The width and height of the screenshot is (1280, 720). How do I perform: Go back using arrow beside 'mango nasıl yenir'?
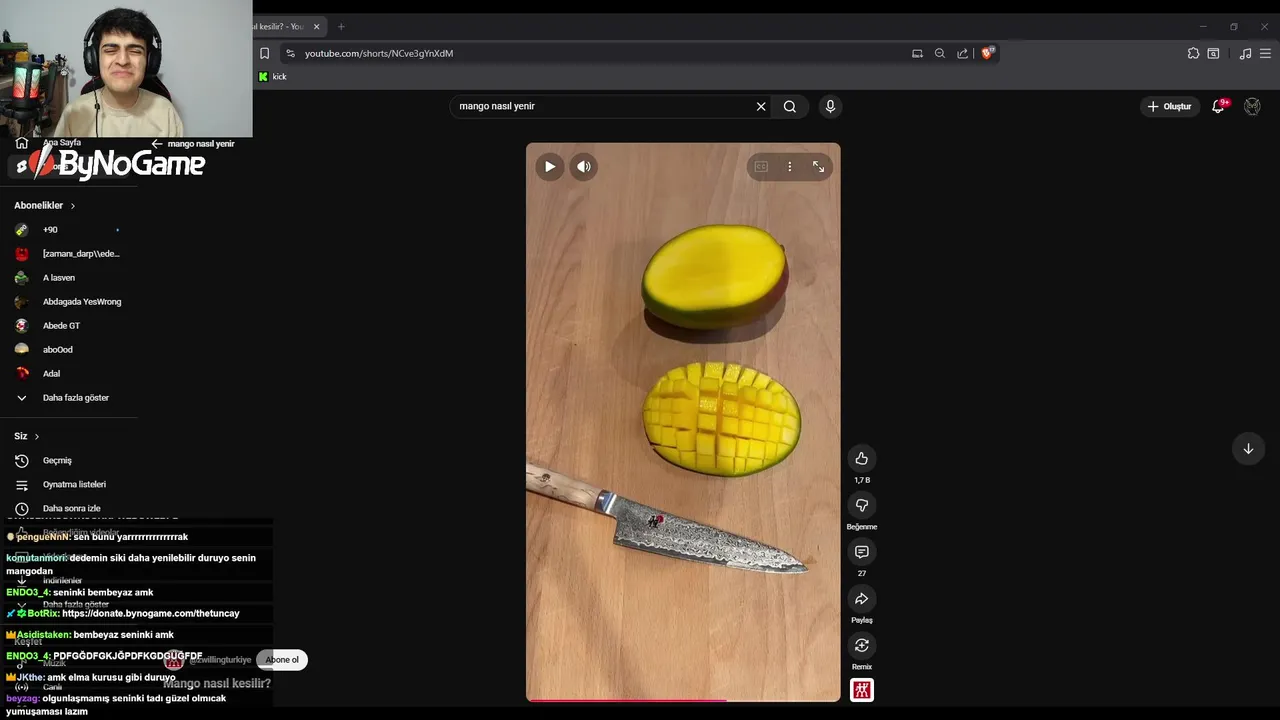coord(156,144)
